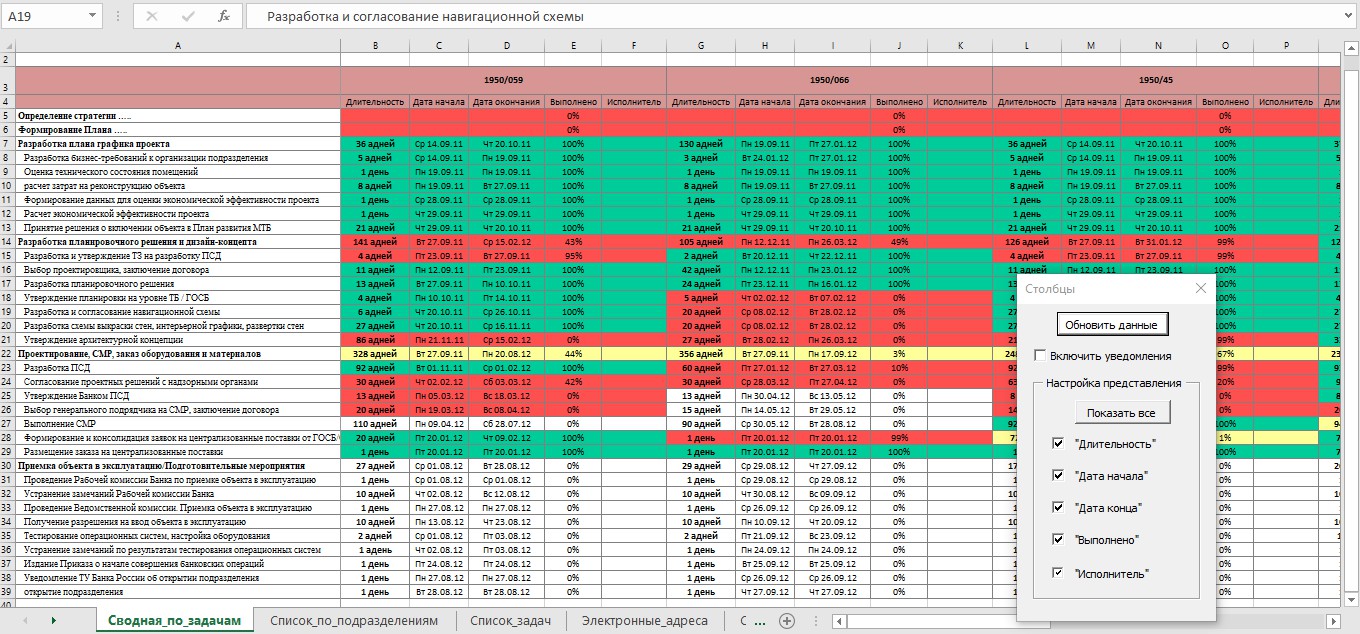Viewport: 1360px width, 634px height.
Task: Select column G header
Action: pos(701,45)
